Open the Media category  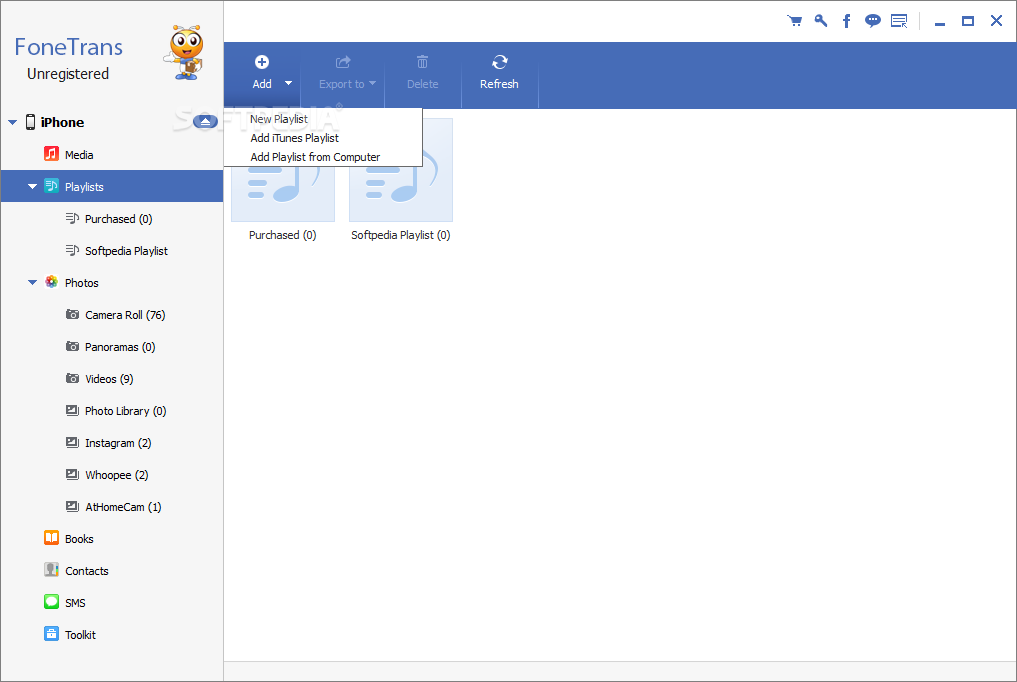[79, 155]
